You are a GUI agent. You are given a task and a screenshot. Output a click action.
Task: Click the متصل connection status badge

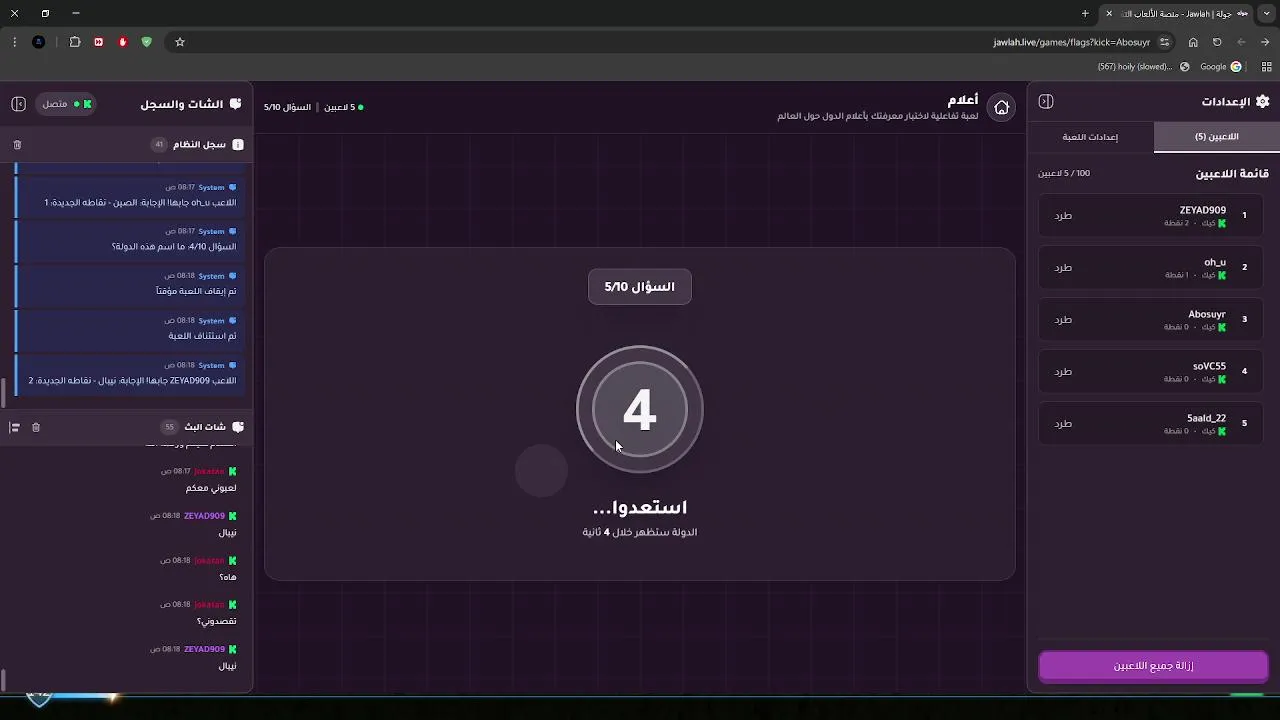click(66, 104)
